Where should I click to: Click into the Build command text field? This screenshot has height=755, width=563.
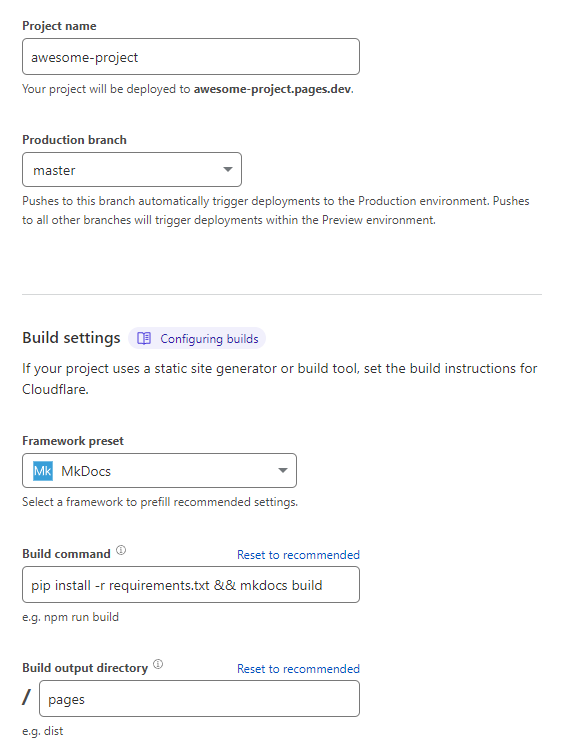click(191, 585)
